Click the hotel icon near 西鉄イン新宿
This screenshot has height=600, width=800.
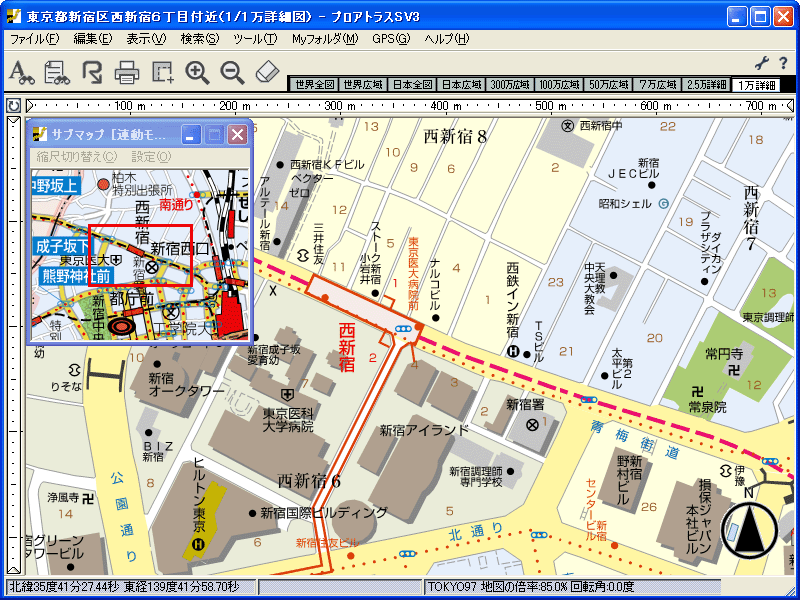click(x=513, y=352)
